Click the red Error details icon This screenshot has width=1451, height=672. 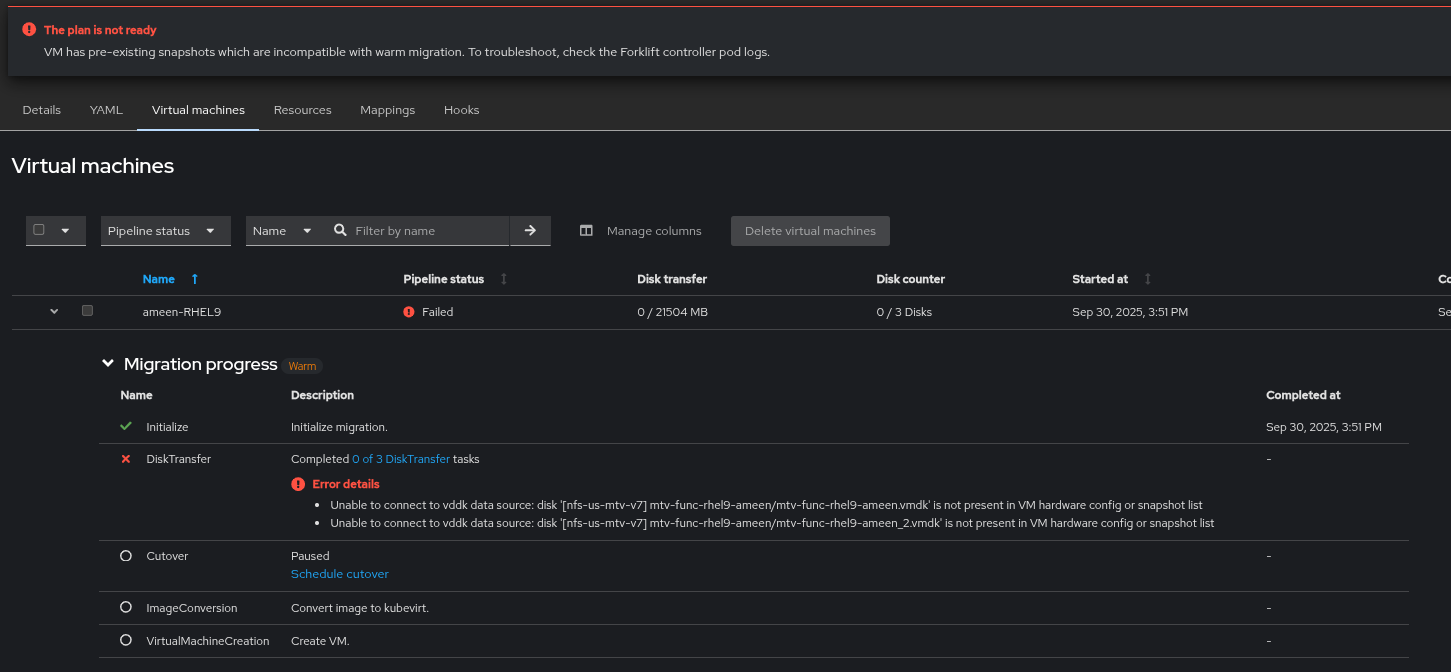click(x=298, y=484)
